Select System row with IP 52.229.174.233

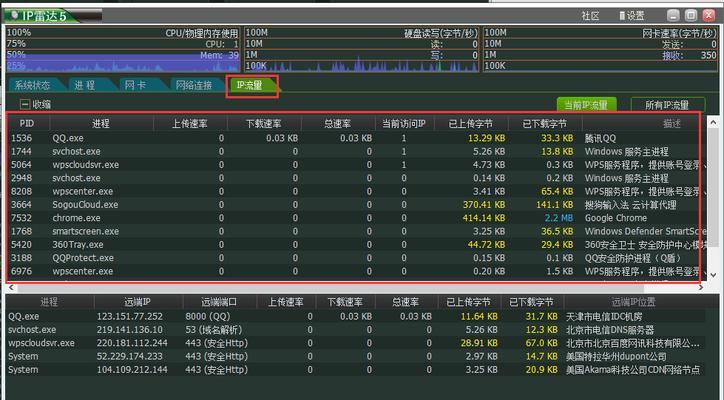356,357
